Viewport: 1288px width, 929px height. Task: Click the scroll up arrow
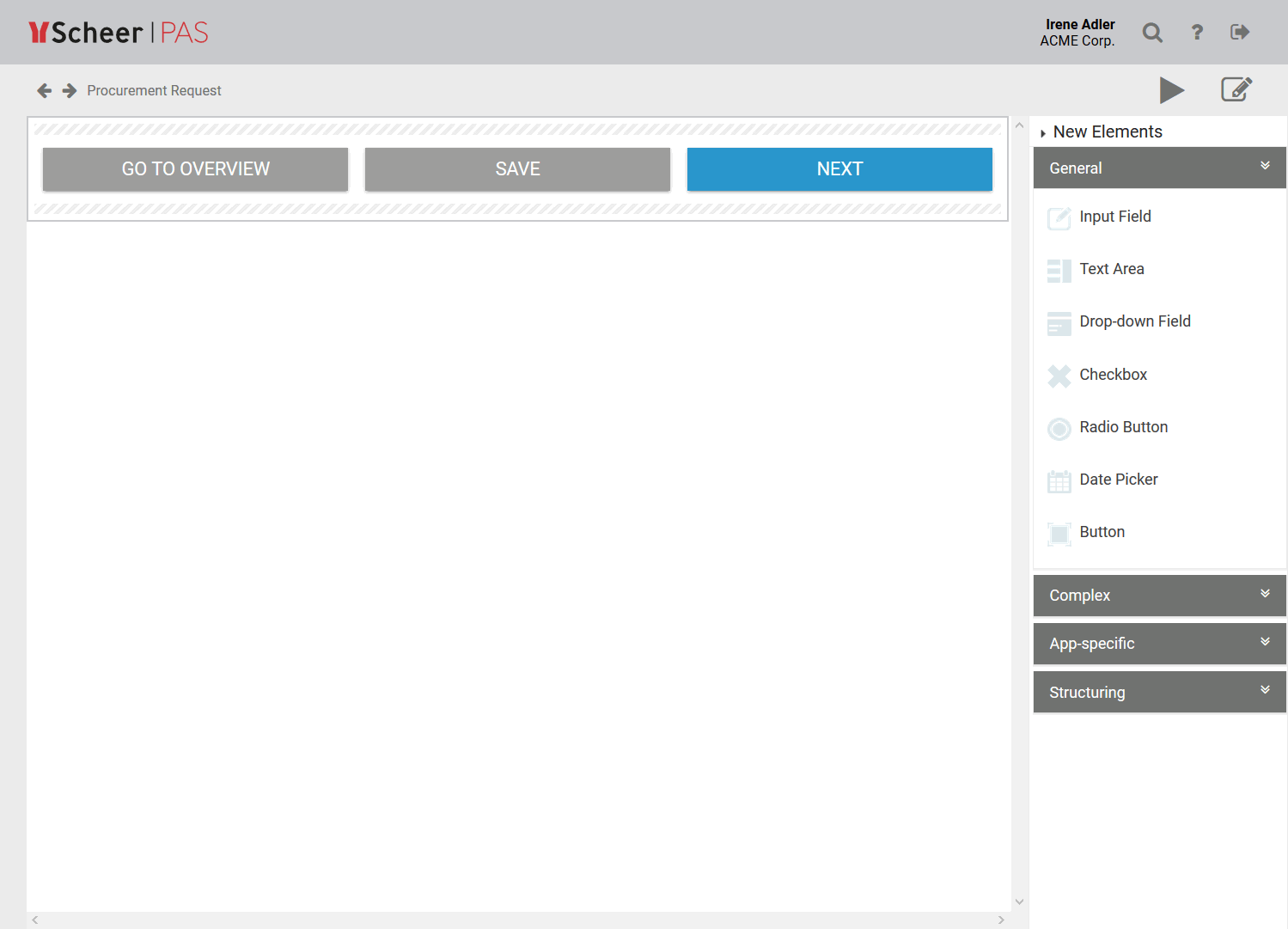coord(1019,125)
